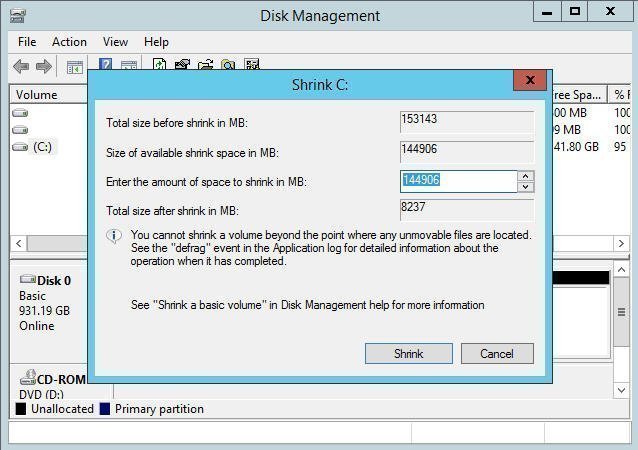Screen dimensions: 638x450
Task: Click the Back arrow toolbar icon
Action: [x=20, y=66]
